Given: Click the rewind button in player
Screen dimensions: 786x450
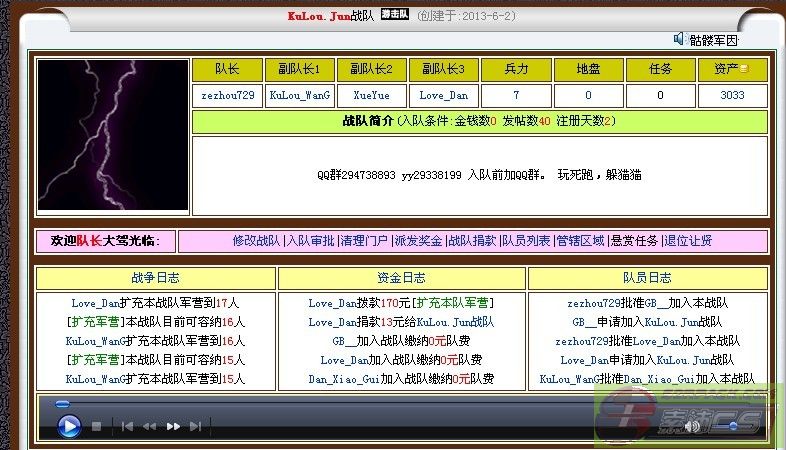Looking at the screenshot, I should 149,426.
